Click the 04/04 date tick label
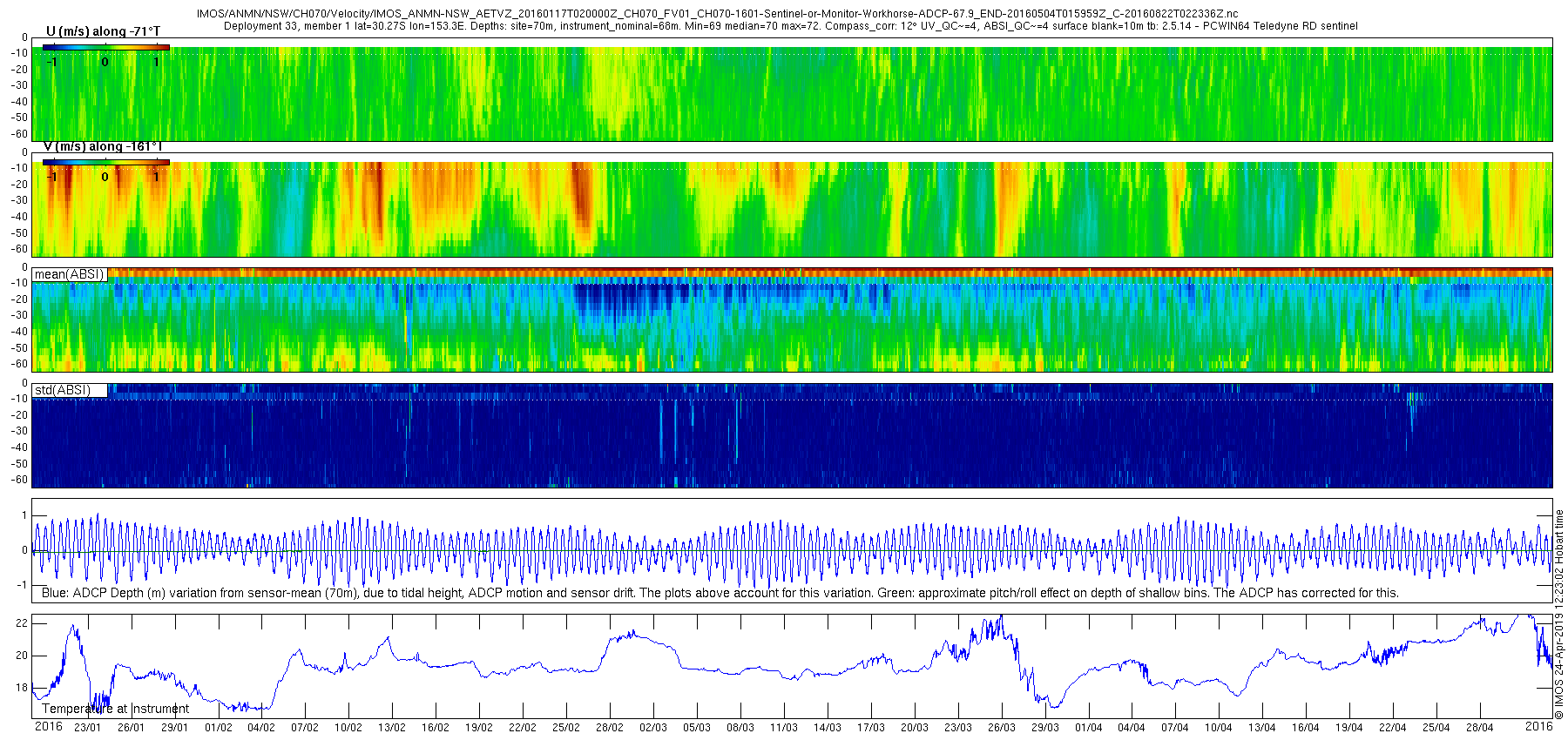Screen dimensions: 1568x740 coord(1132,728)
